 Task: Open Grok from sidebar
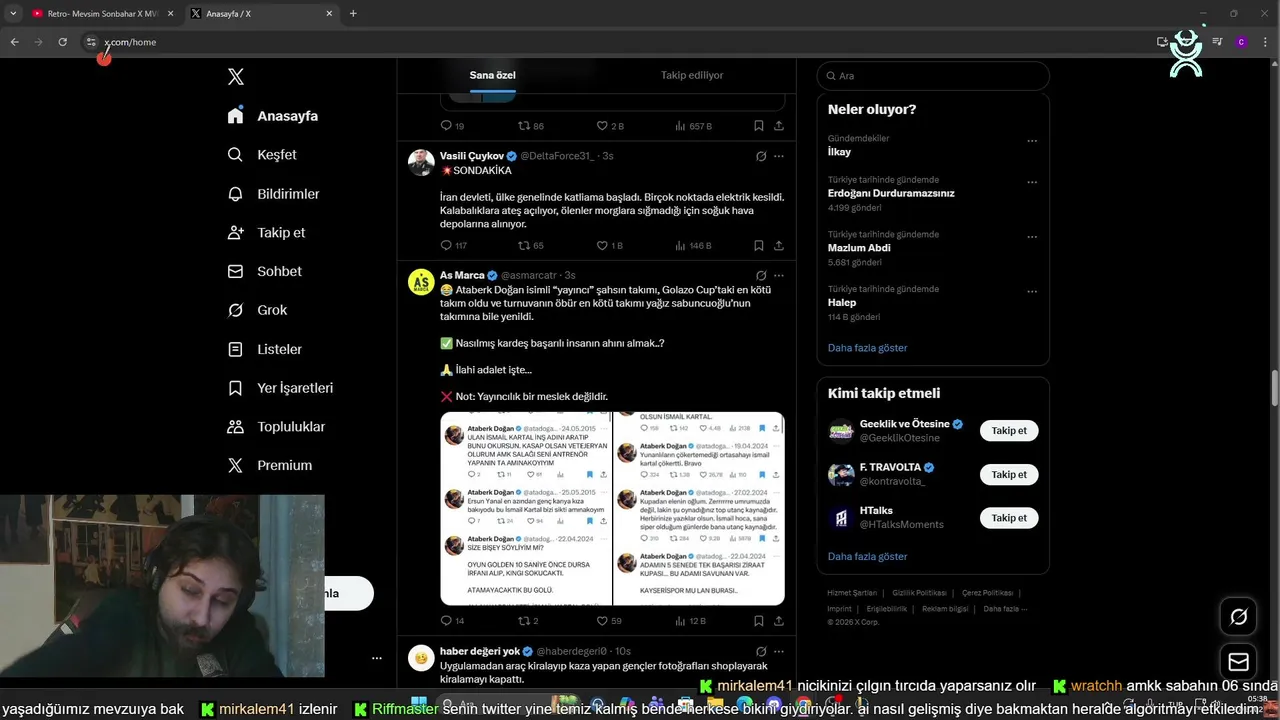tap(257, 310)
